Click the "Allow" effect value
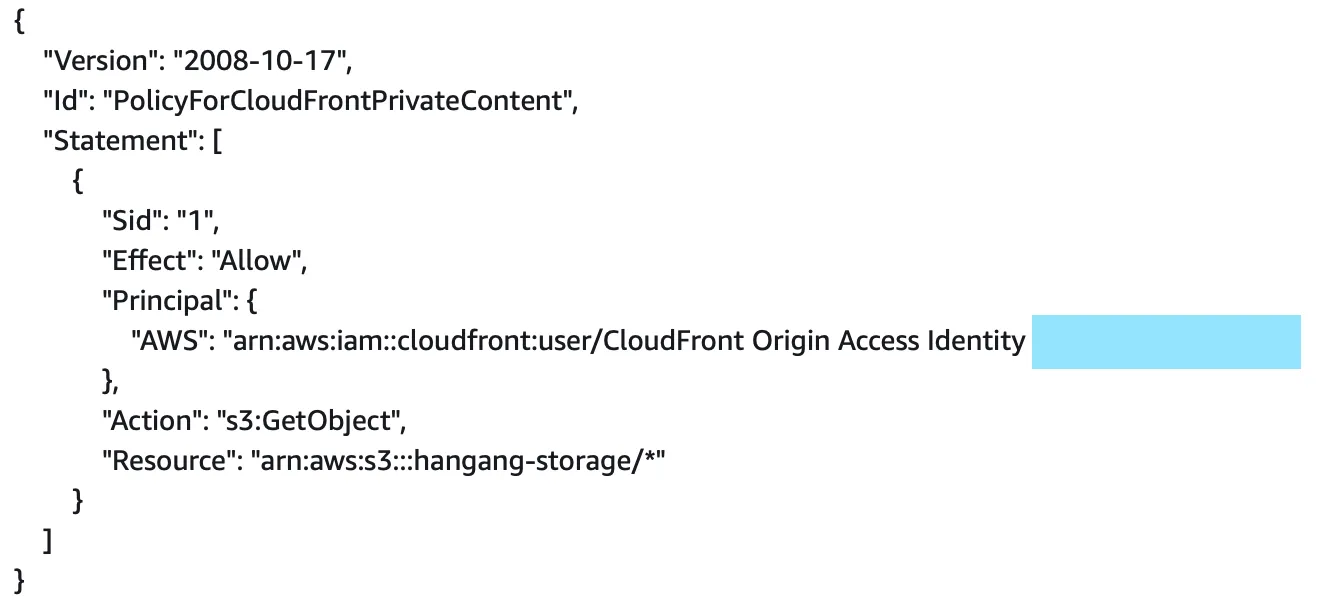 click(260, 262)
